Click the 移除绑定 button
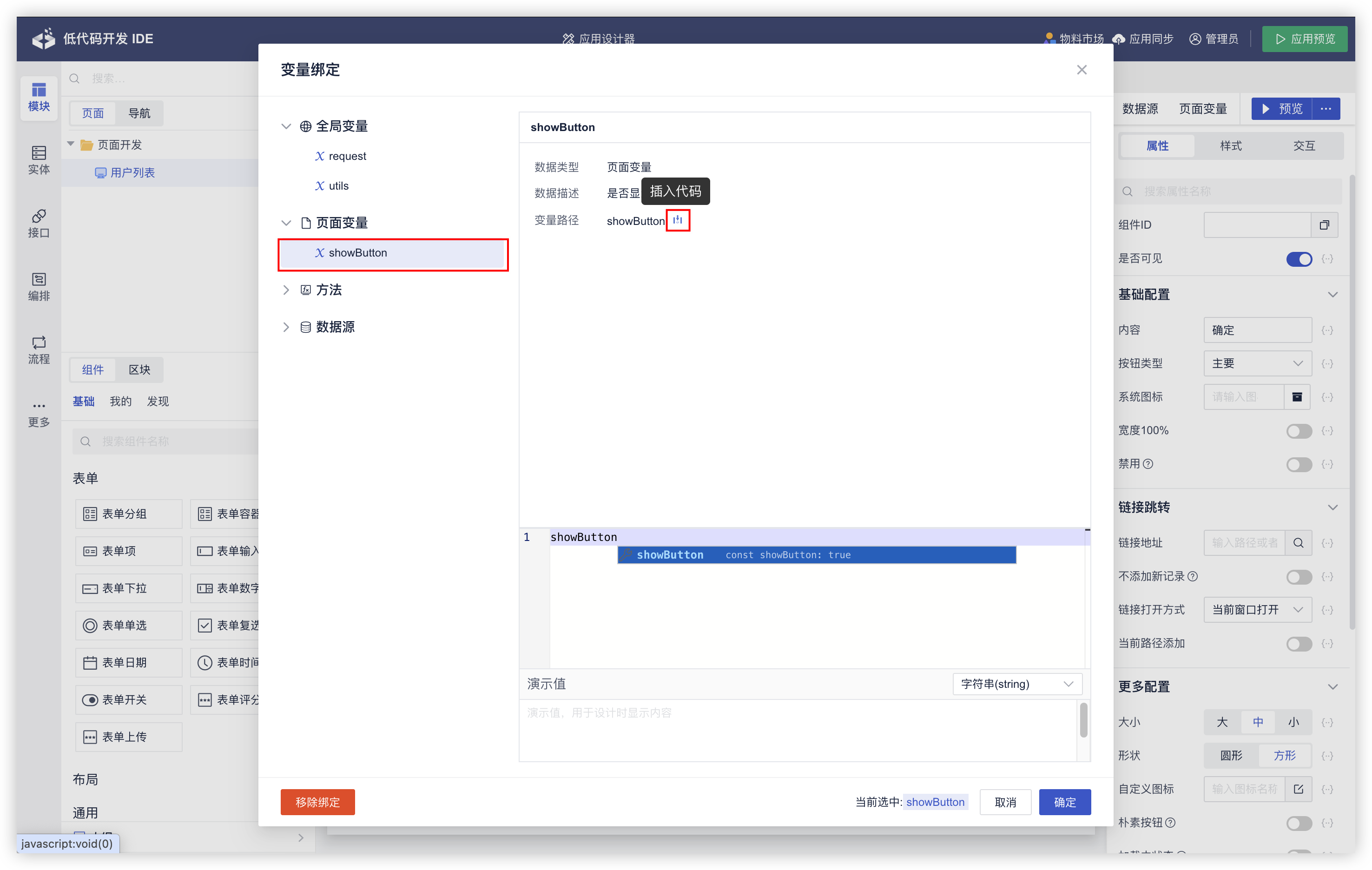Viewport: 1372px width, 870px height. [317, 802]
